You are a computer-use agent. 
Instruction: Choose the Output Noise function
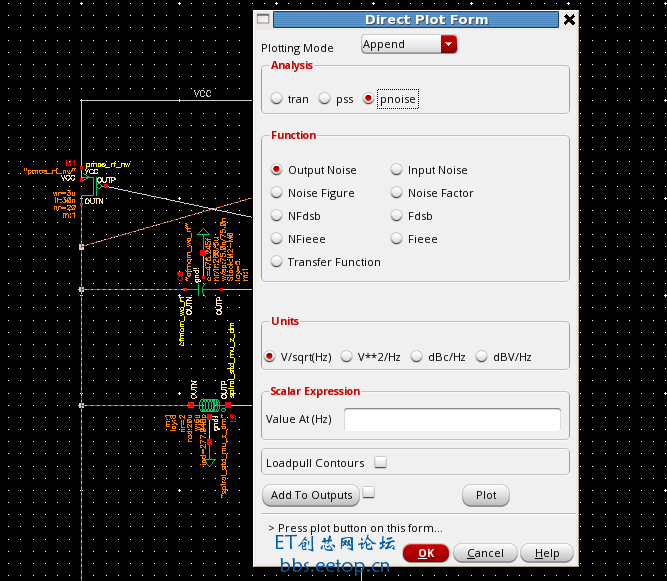pyautogui.click(x=276, y=170)
